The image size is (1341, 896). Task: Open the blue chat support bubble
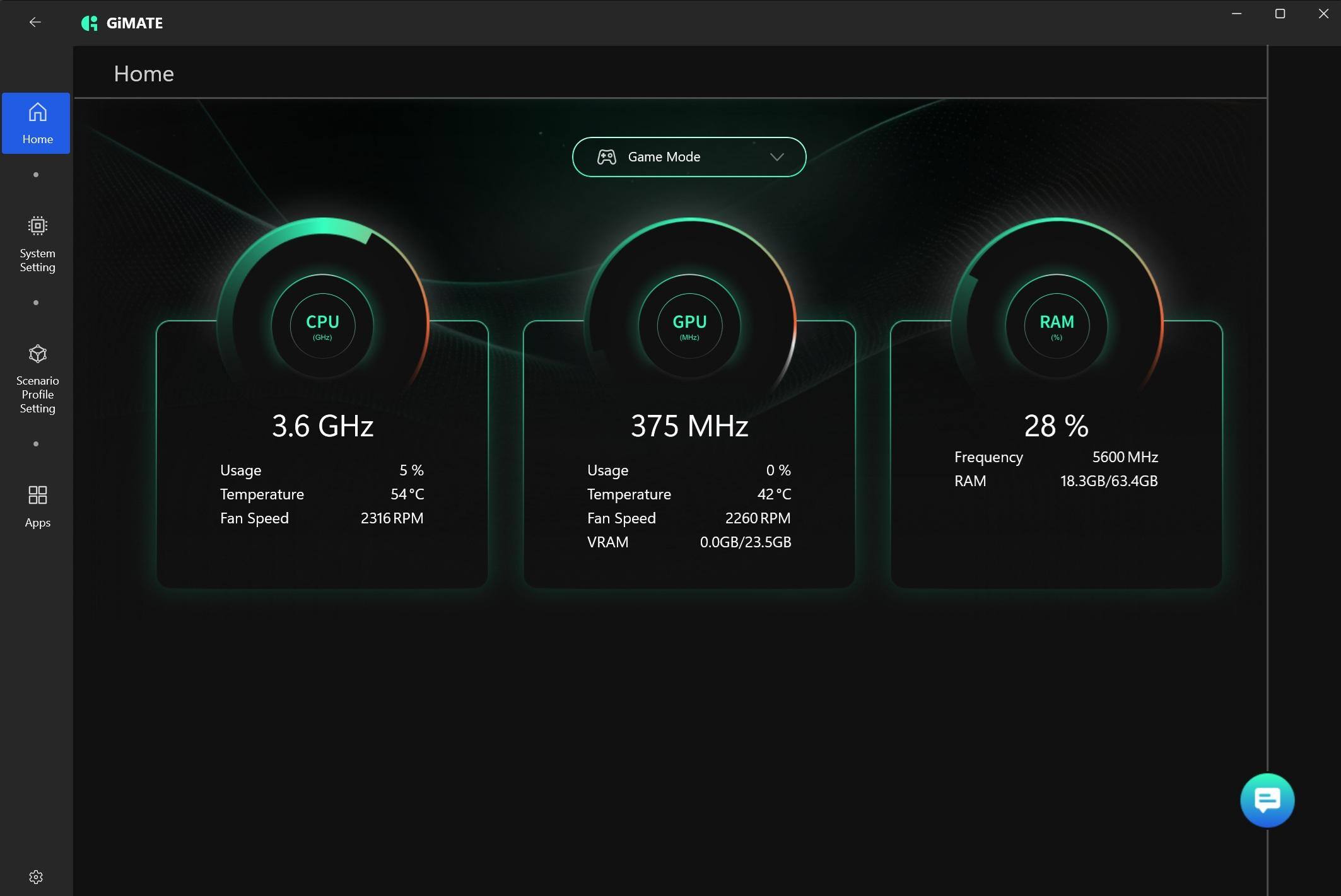1267,800
